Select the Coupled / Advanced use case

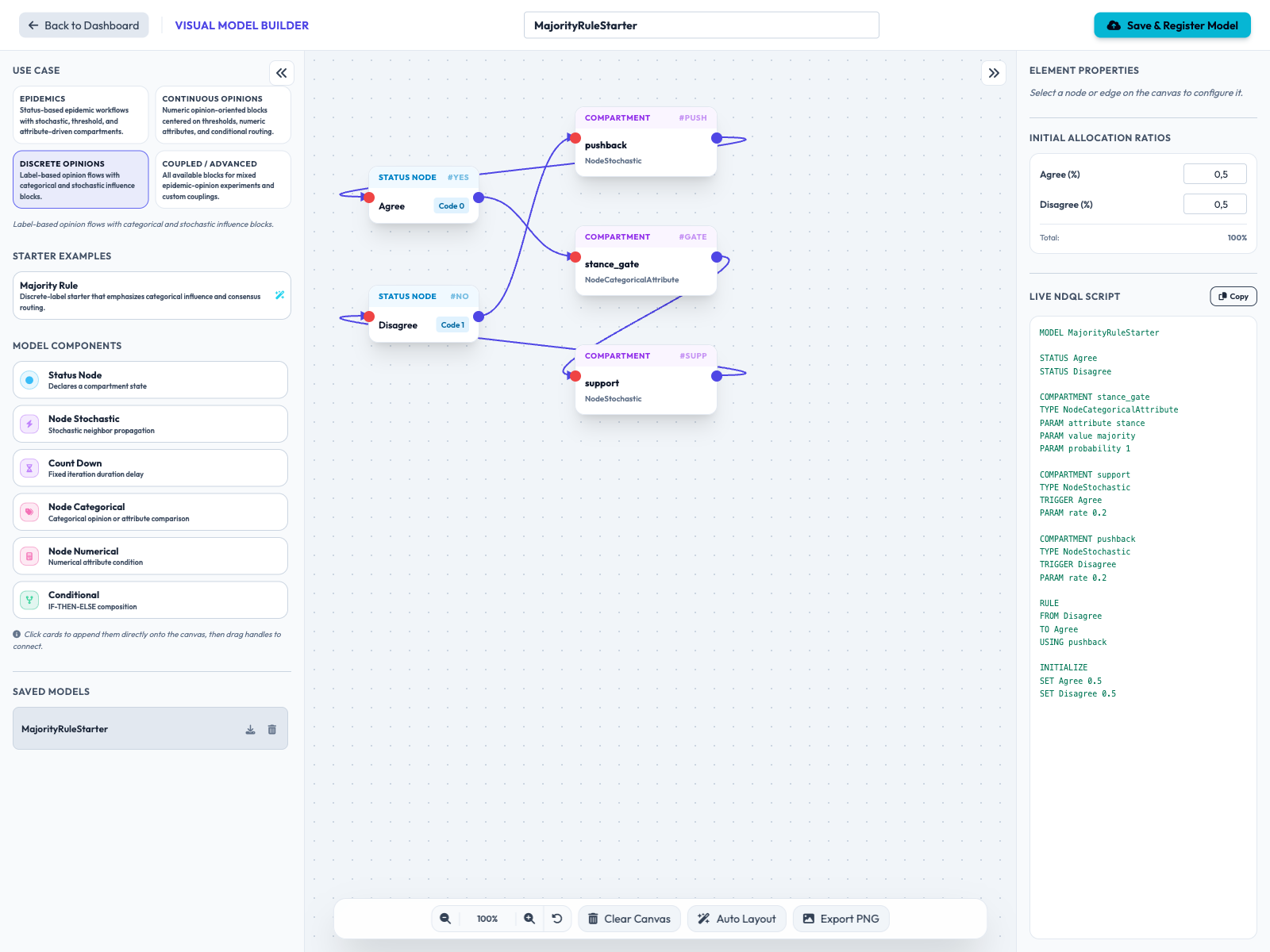[223, 179]
